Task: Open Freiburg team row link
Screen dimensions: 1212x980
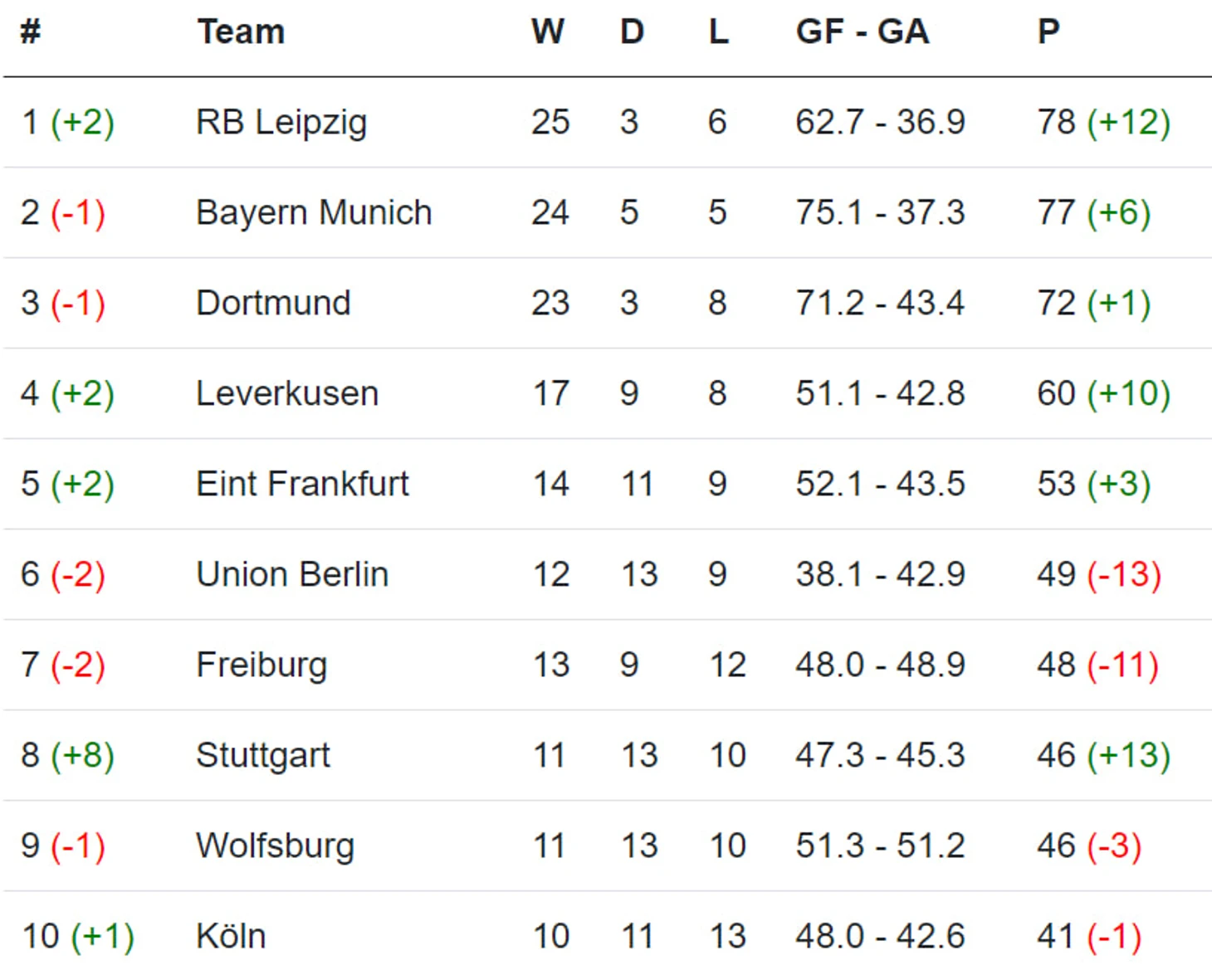Action: [x=261, y=666]
